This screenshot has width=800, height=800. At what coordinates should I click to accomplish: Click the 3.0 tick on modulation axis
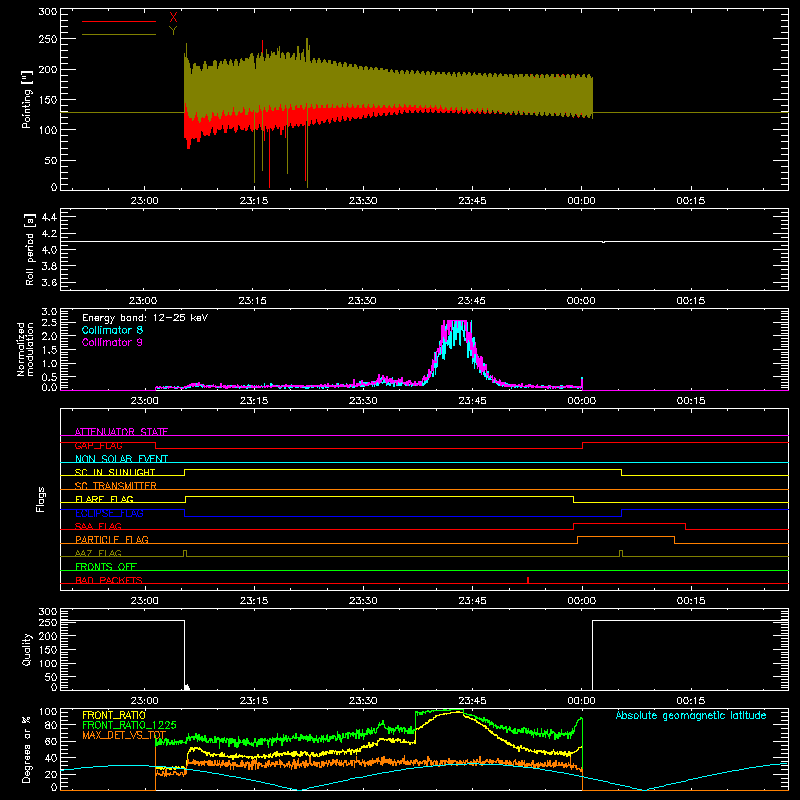[x=49, y=312]
